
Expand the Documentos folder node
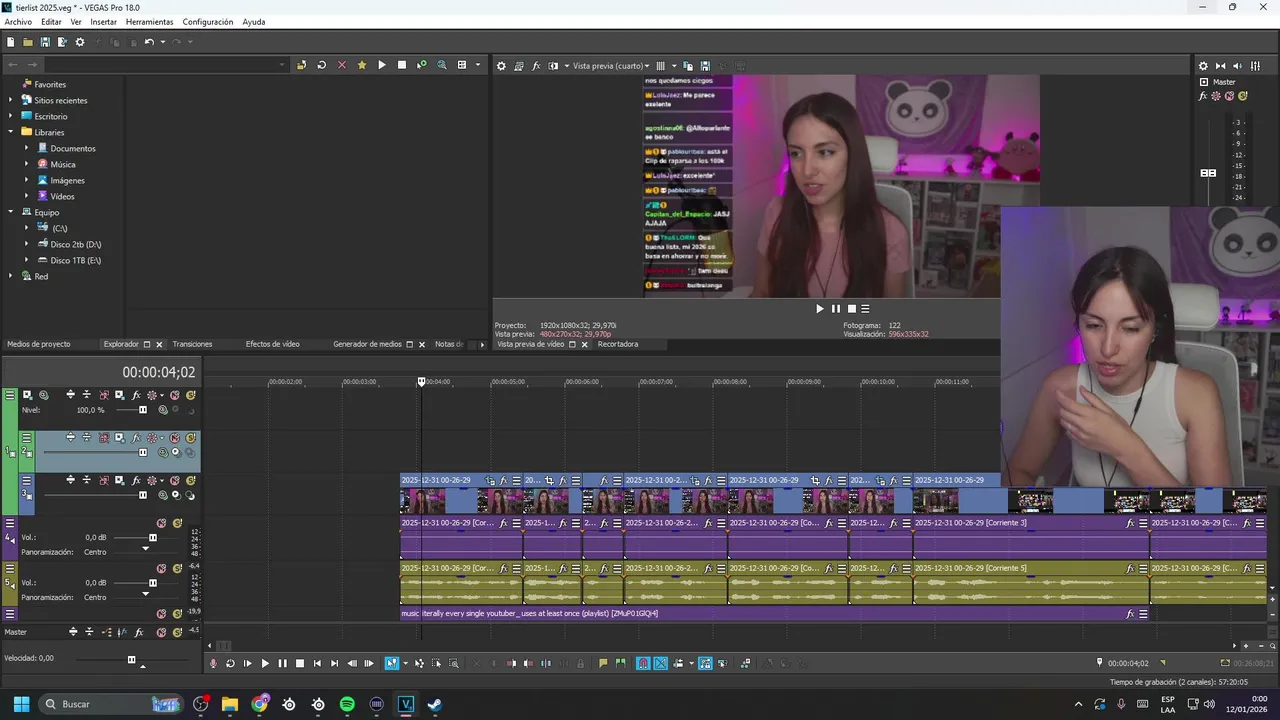(x=27, y=148)
